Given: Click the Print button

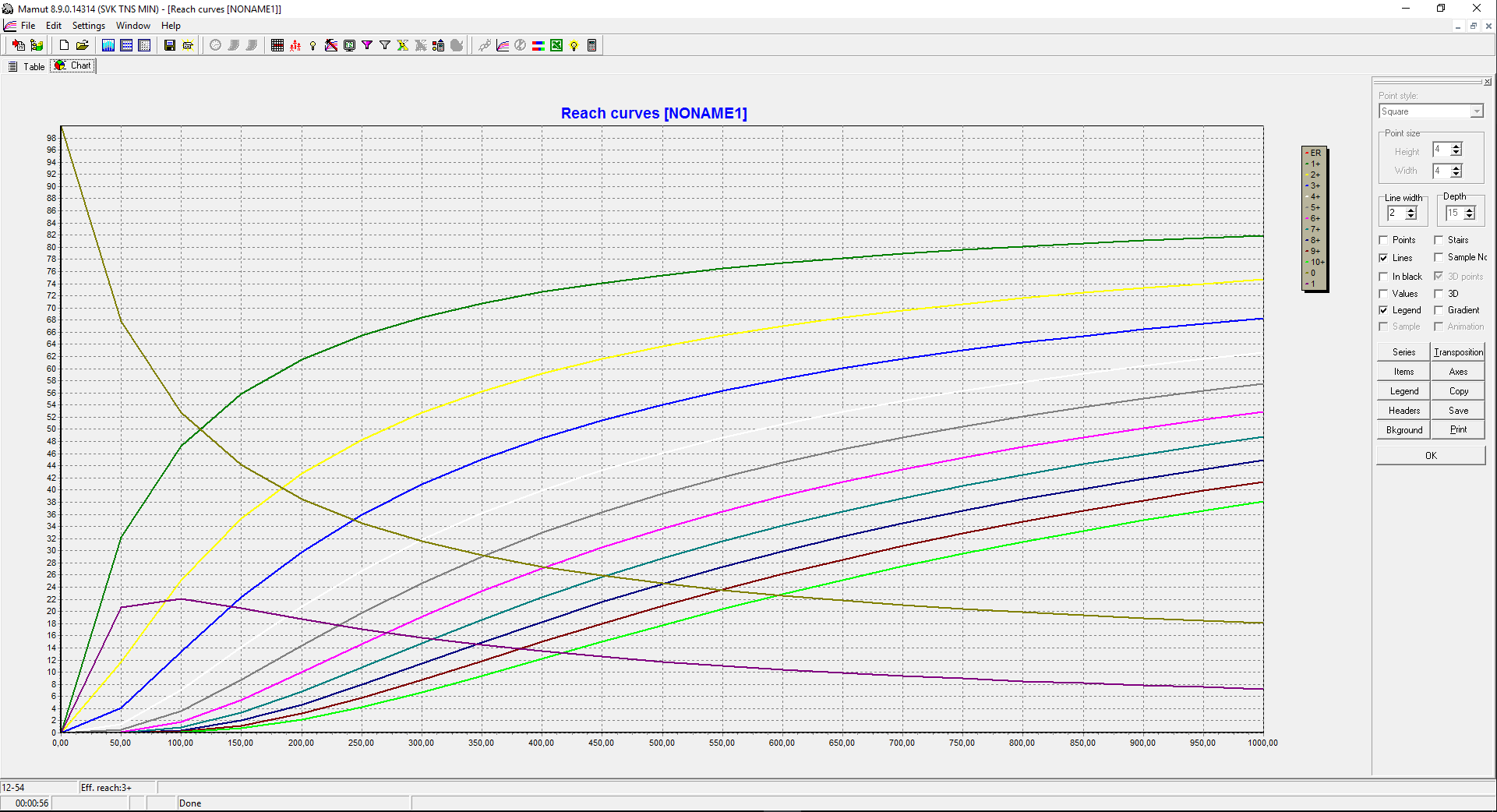Looking at the screenshot, I should [x=1458, y=430].
